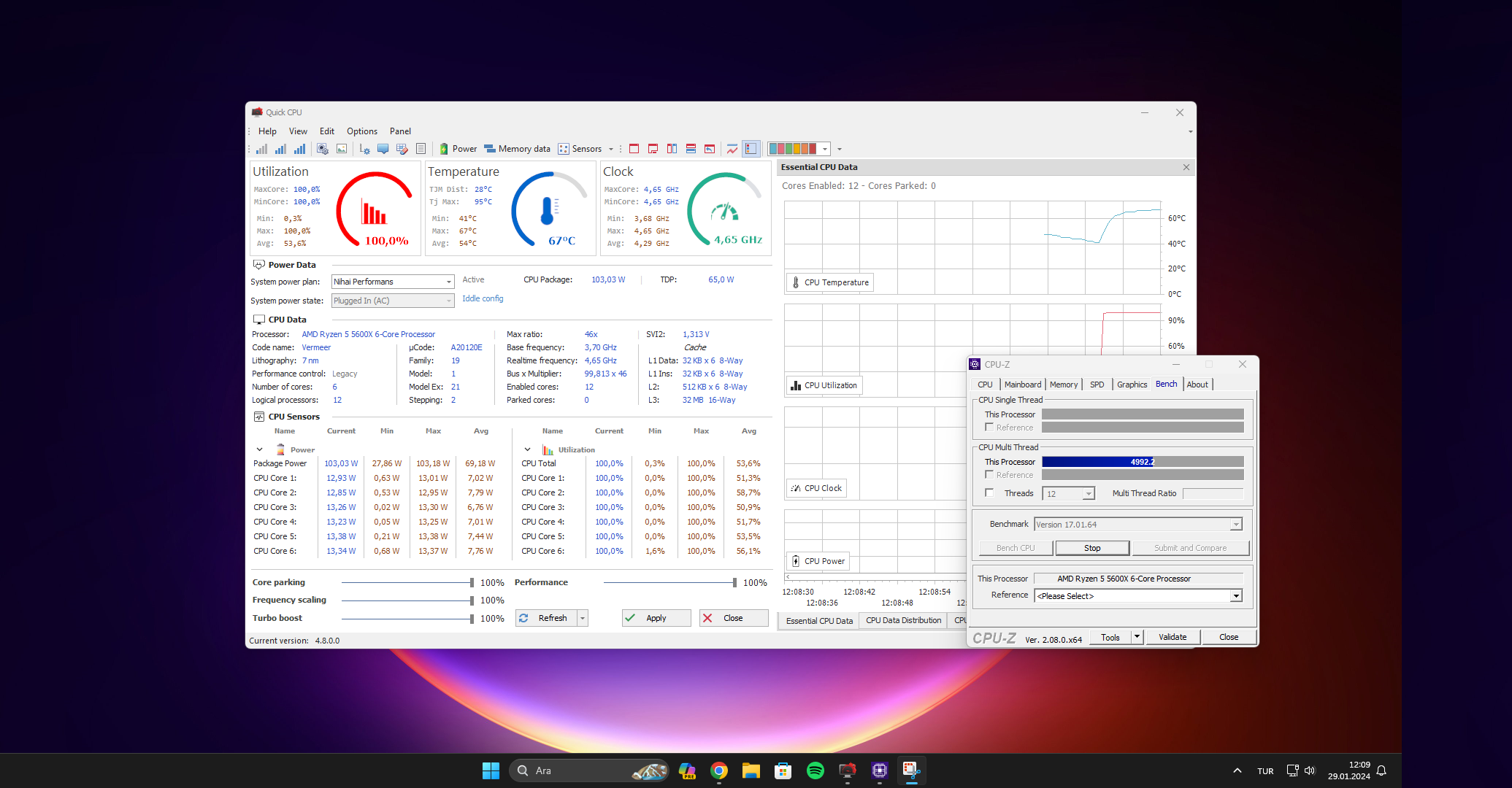Click the CPU Clock chart label
The height and width of the screenshot is (788, 1512).
point(816,488)
